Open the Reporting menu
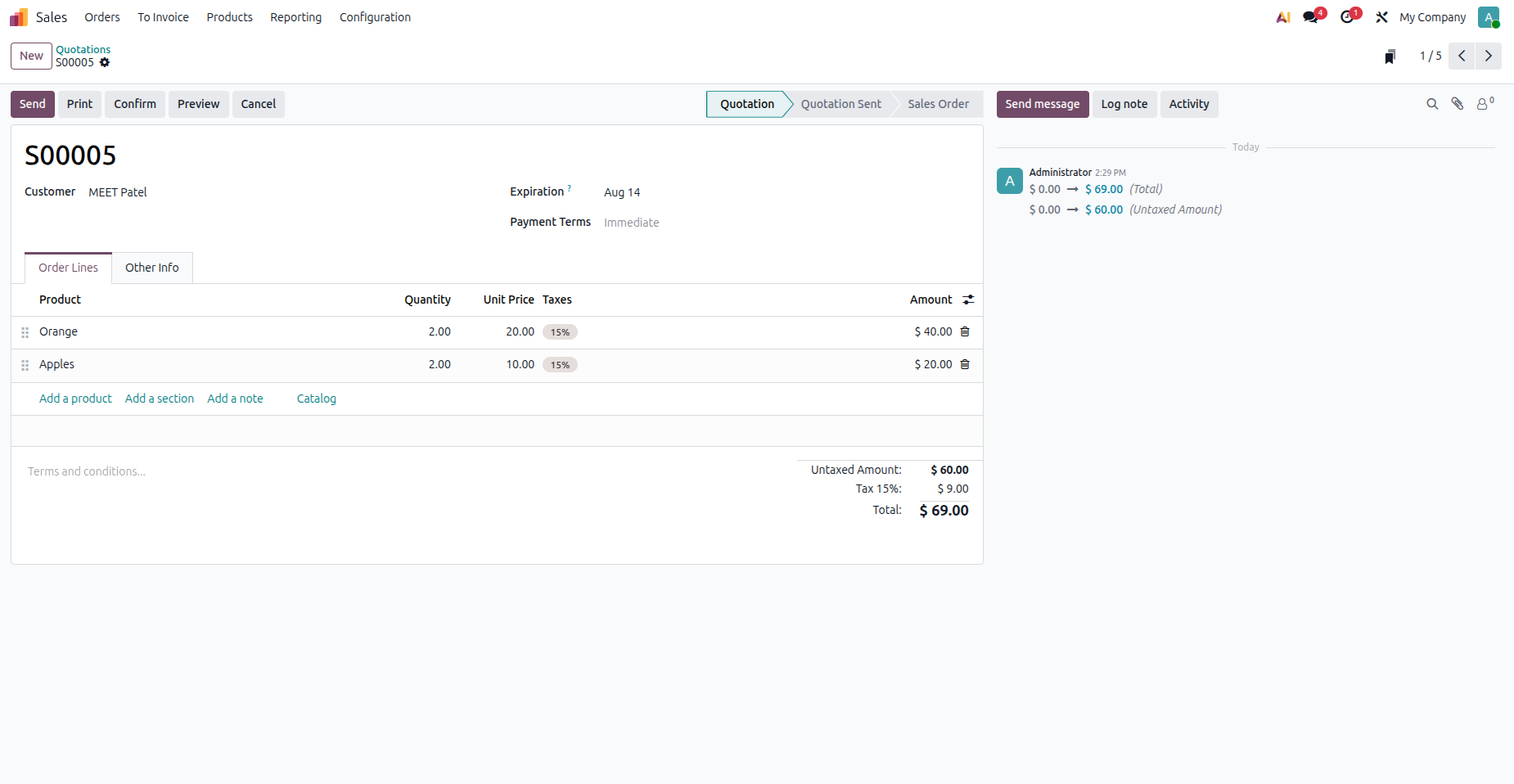The width and height of the screenshot is (1514, 784). [x=295, y=17]
